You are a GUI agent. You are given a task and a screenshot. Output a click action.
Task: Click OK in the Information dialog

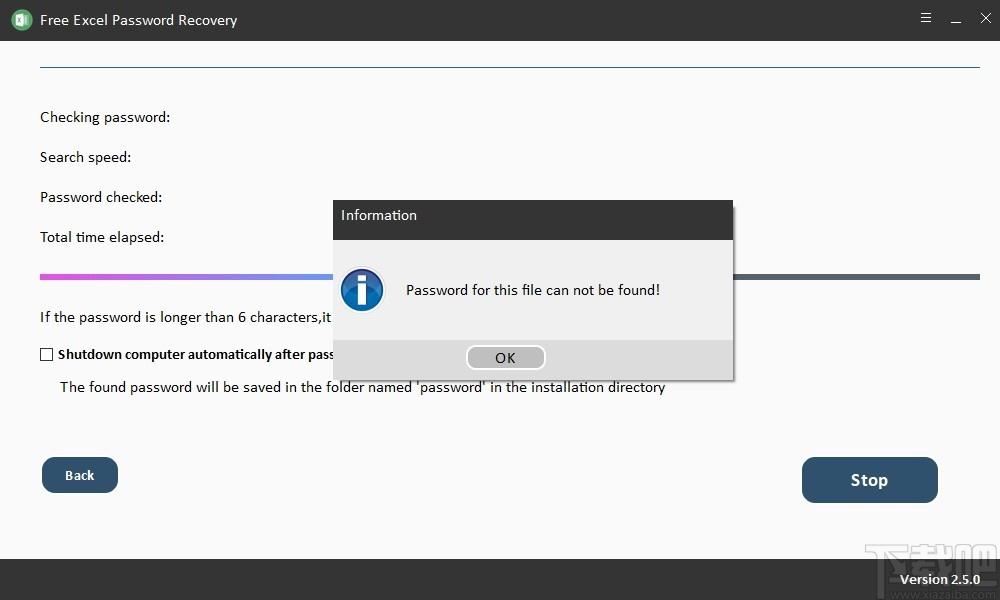coord(505,358)
